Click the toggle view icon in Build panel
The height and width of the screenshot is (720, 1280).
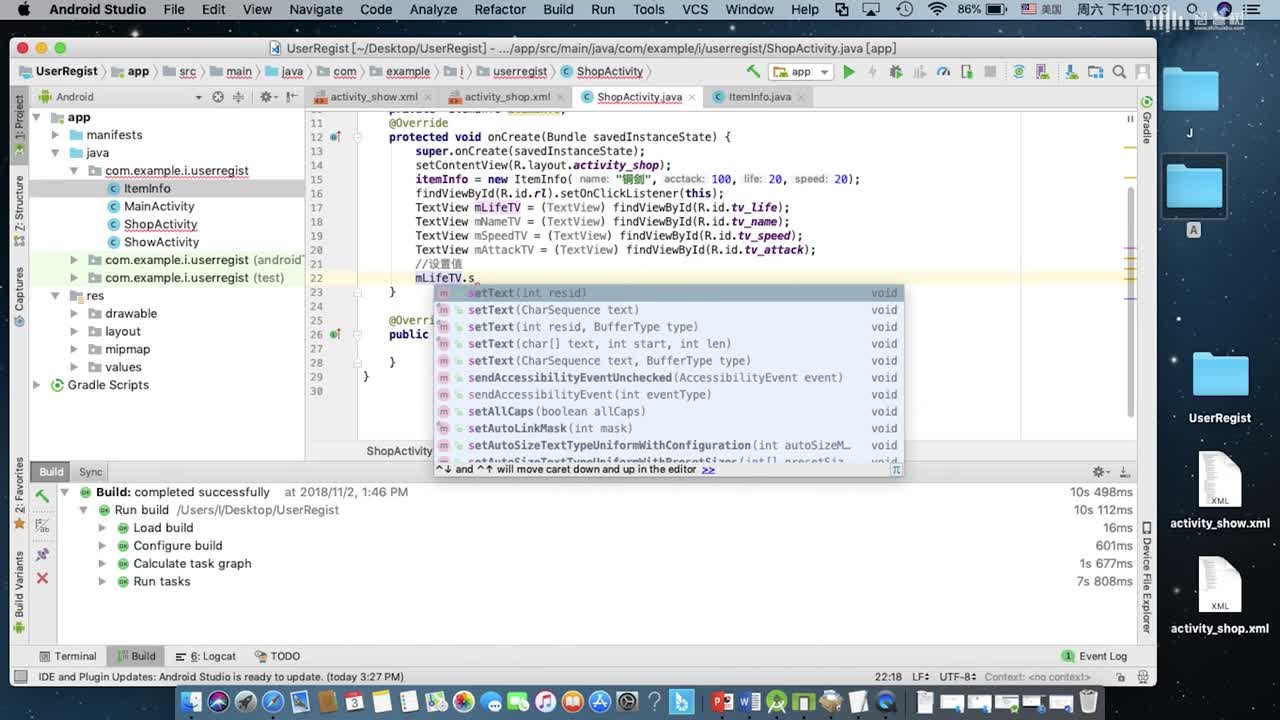42,525
